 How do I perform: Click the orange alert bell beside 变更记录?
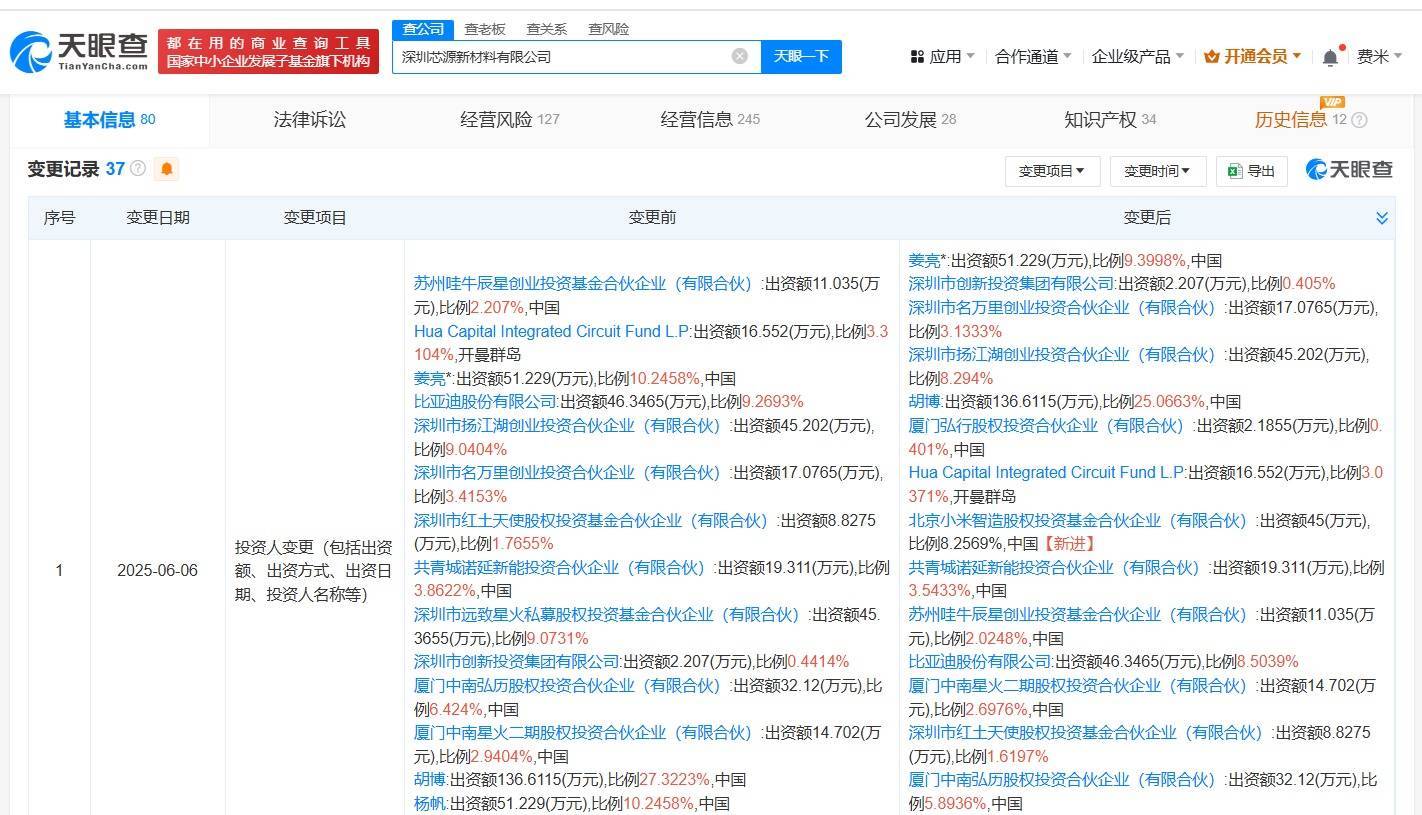point(167,169)
